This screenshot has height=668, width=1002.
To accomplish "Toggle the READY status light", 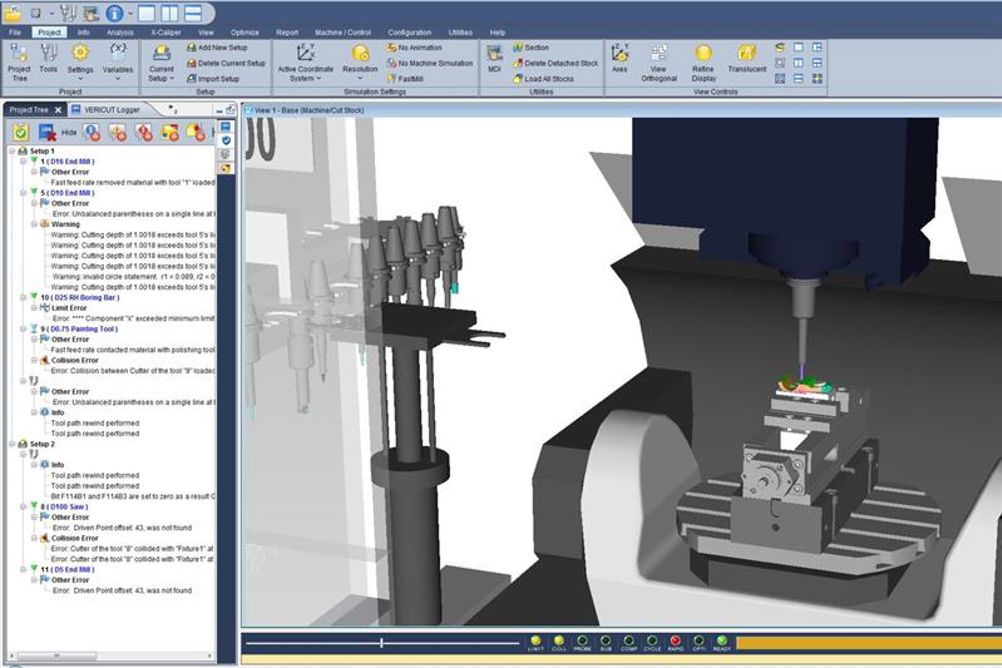I will pos(722,641).
